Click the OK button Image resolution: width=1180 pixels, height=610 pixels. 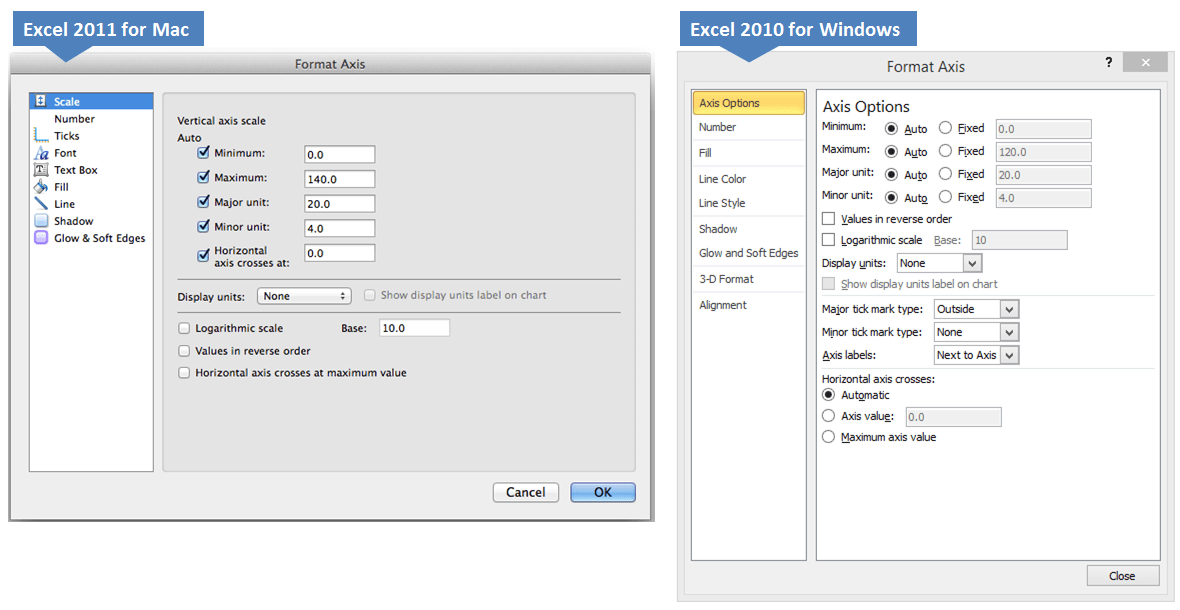[602, 492]
